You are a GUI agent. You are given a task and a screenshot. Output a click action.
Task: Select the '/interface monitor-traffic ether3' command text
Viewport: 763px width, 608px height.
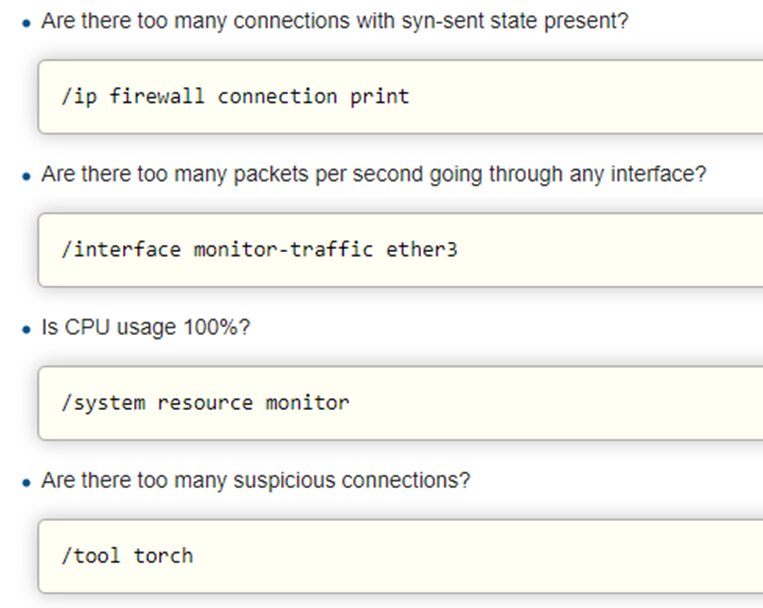tap(259, 250)
